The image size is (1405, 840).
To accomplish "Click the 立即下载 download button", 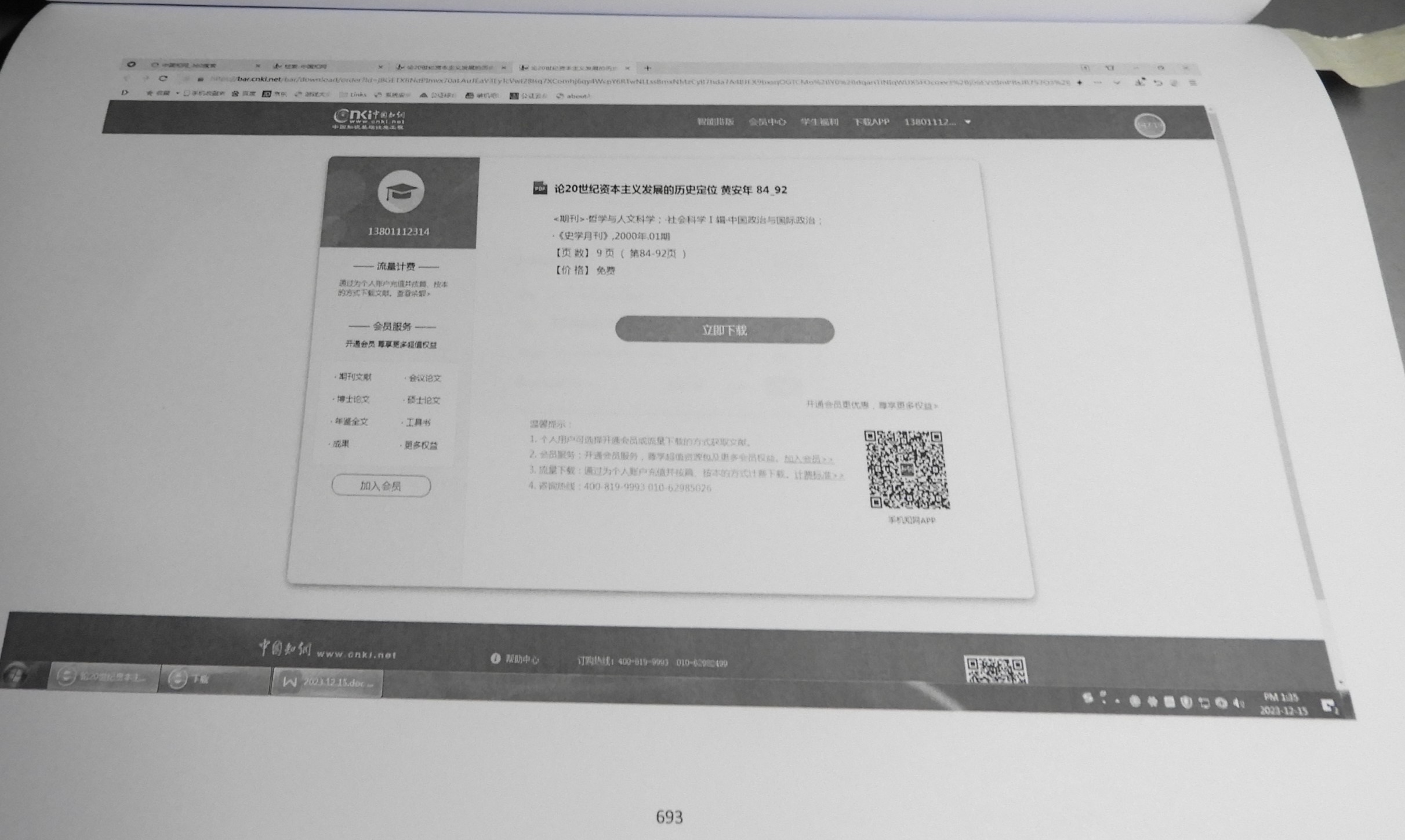I will pyautogui.click(x=724, y=330).
